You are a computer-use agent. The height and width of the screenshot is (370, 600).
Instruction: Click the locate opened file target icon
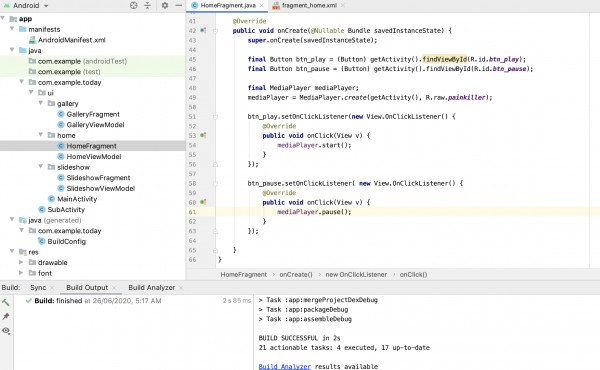pyautogui.click(x=134, y=5)
